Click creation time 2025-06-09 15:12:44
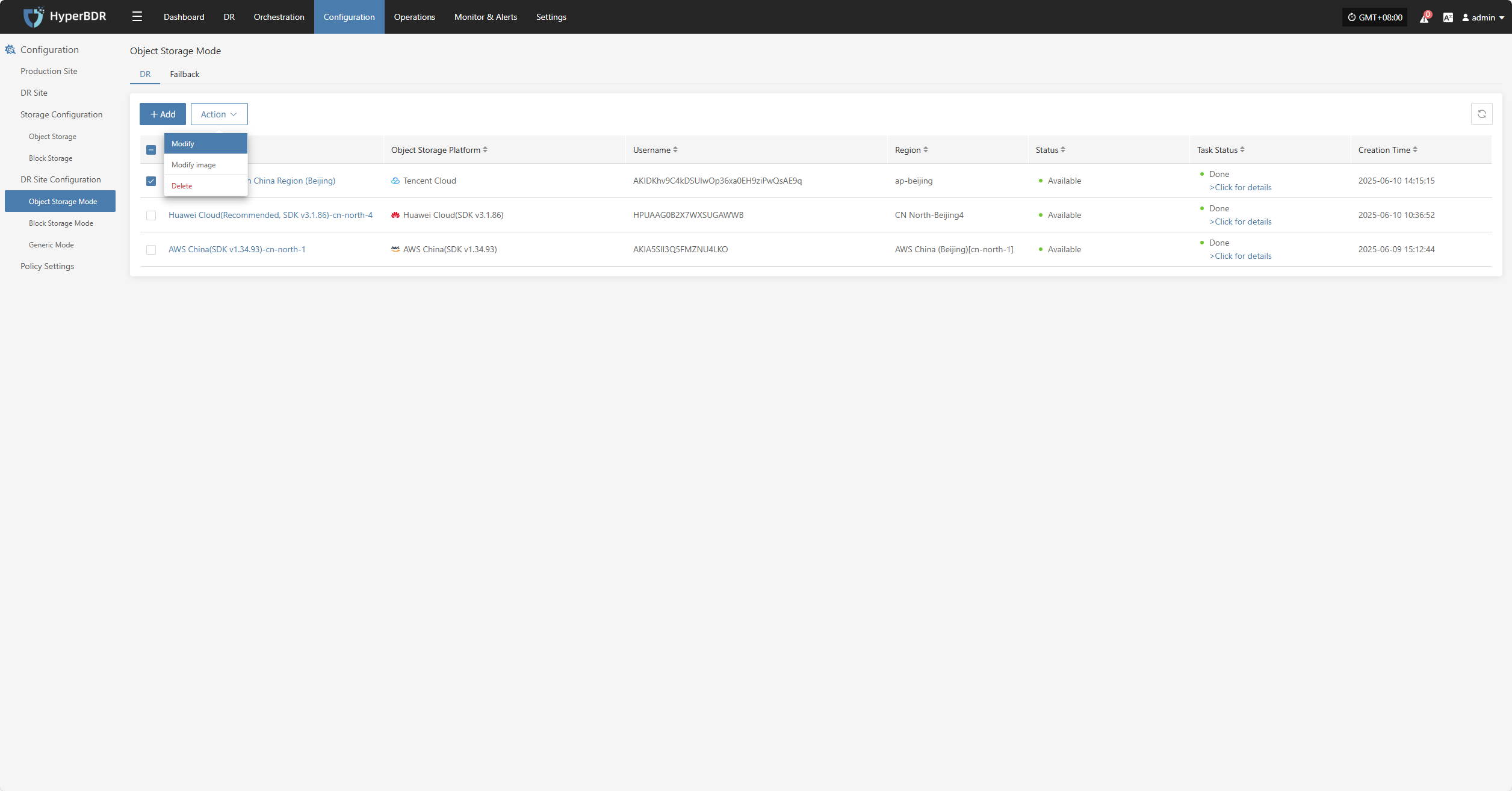The image size is (1512, 791). coord(1396,249)
